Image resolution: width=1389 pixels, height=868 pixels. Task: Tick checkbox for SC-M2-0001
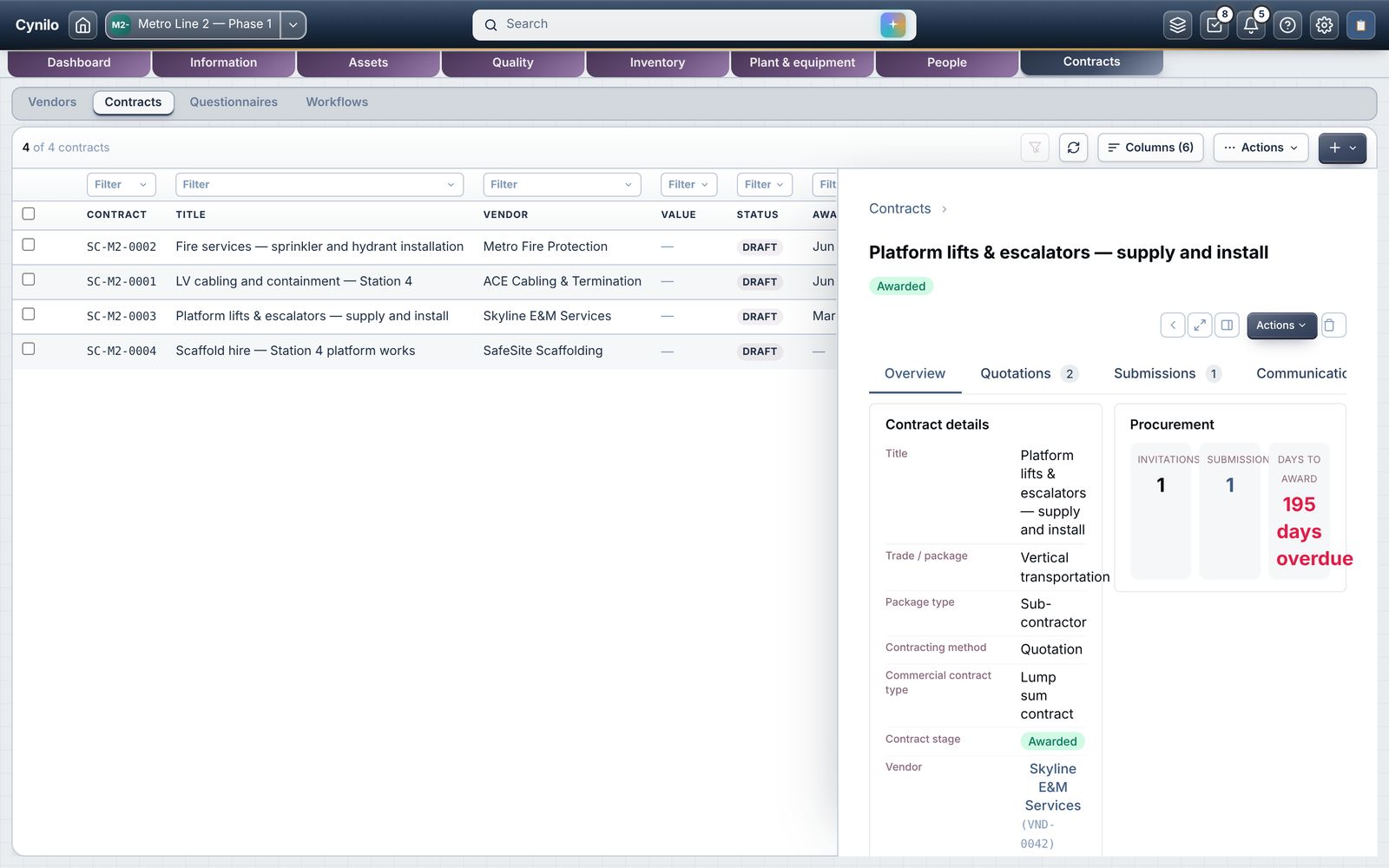(29, 279)
